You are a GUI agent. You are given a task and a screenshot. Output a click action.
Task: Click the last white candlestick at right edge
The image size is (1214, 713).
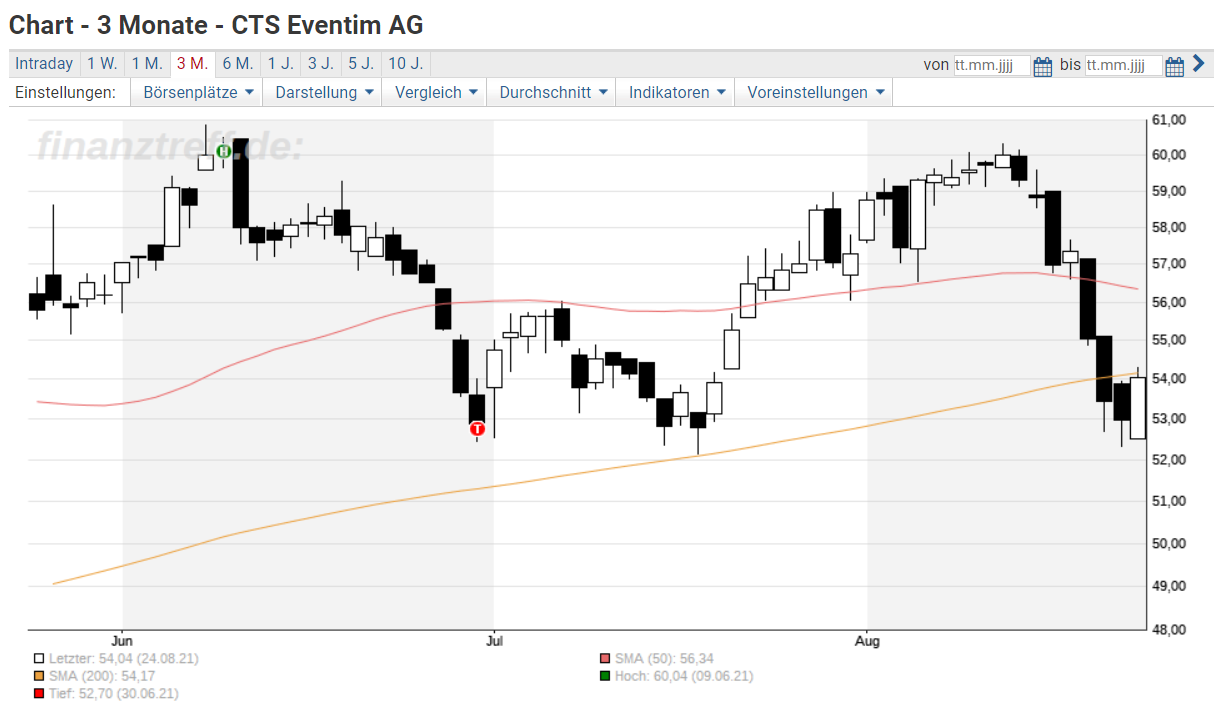tap(1138, 408)
